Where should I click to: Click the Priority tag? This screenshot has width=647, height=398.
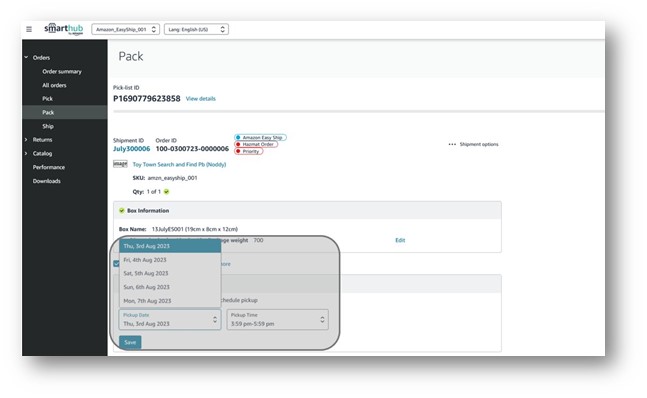coord(248,151)
